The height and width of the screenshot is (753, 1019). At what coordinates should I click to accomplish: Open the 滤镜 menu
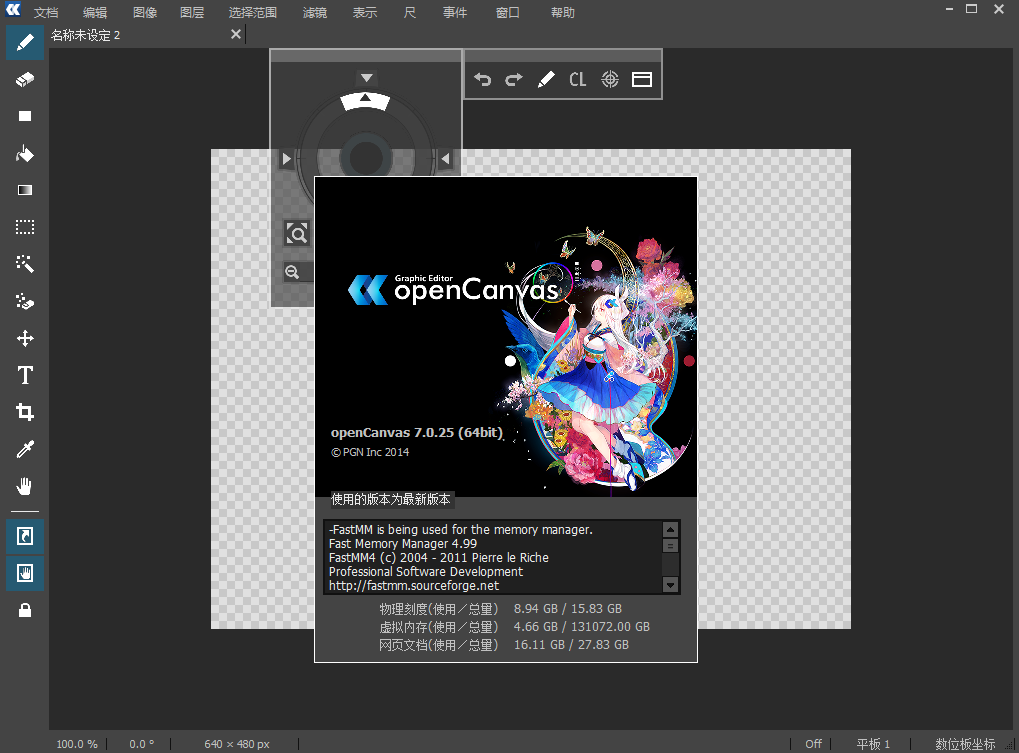pos(314,12)
